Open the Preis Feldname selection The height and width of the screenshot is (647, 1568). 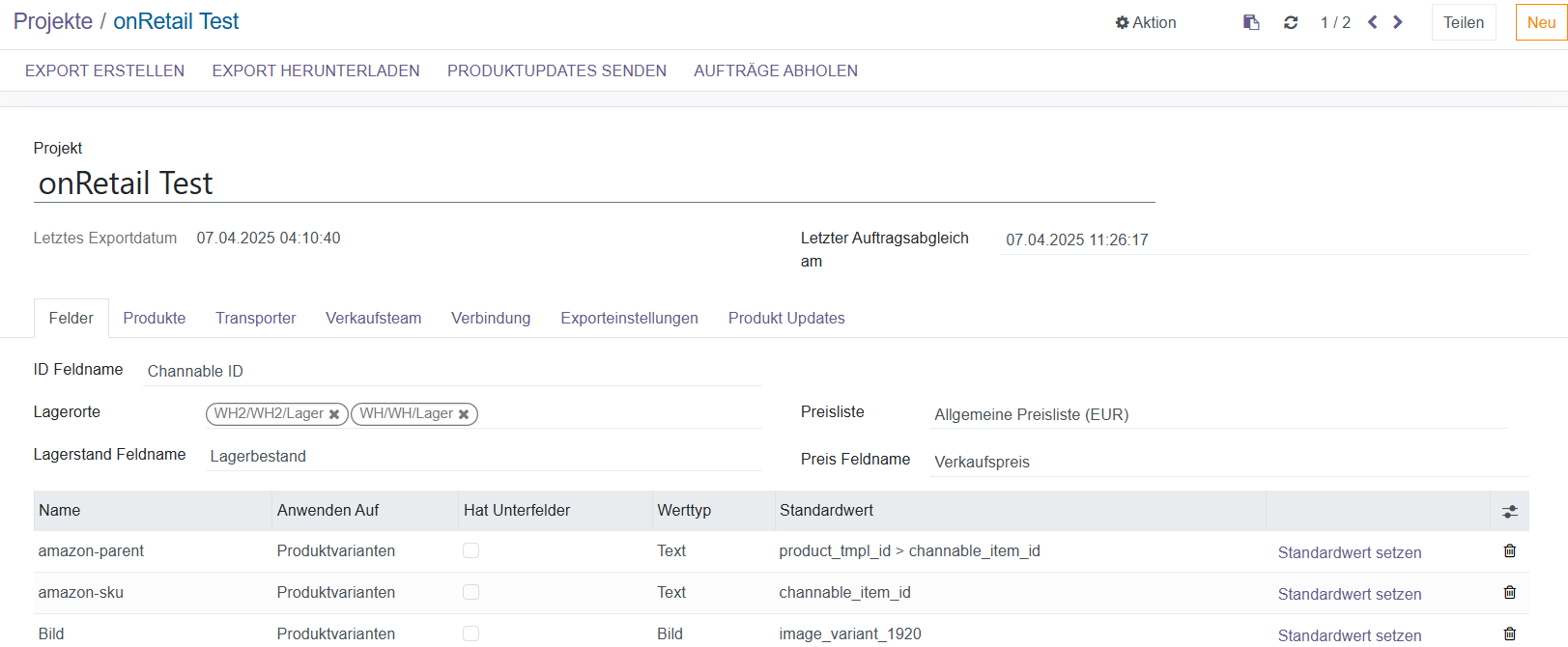[1227, 462]
